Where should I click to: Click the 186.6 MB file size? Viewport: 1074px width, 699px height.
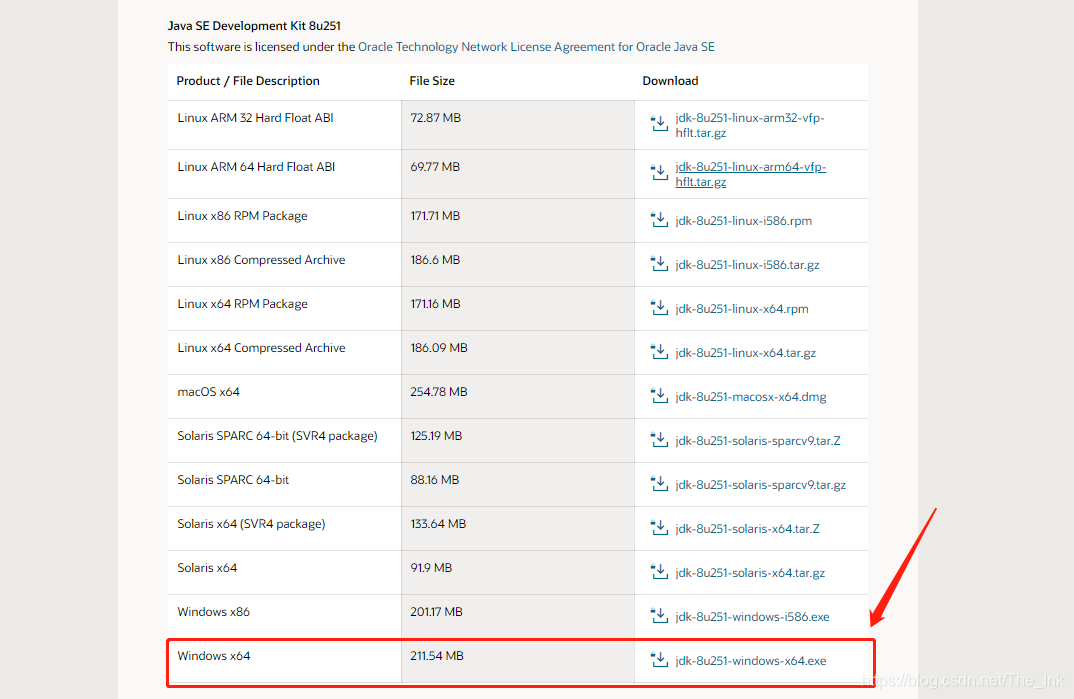tap(436, 259)
